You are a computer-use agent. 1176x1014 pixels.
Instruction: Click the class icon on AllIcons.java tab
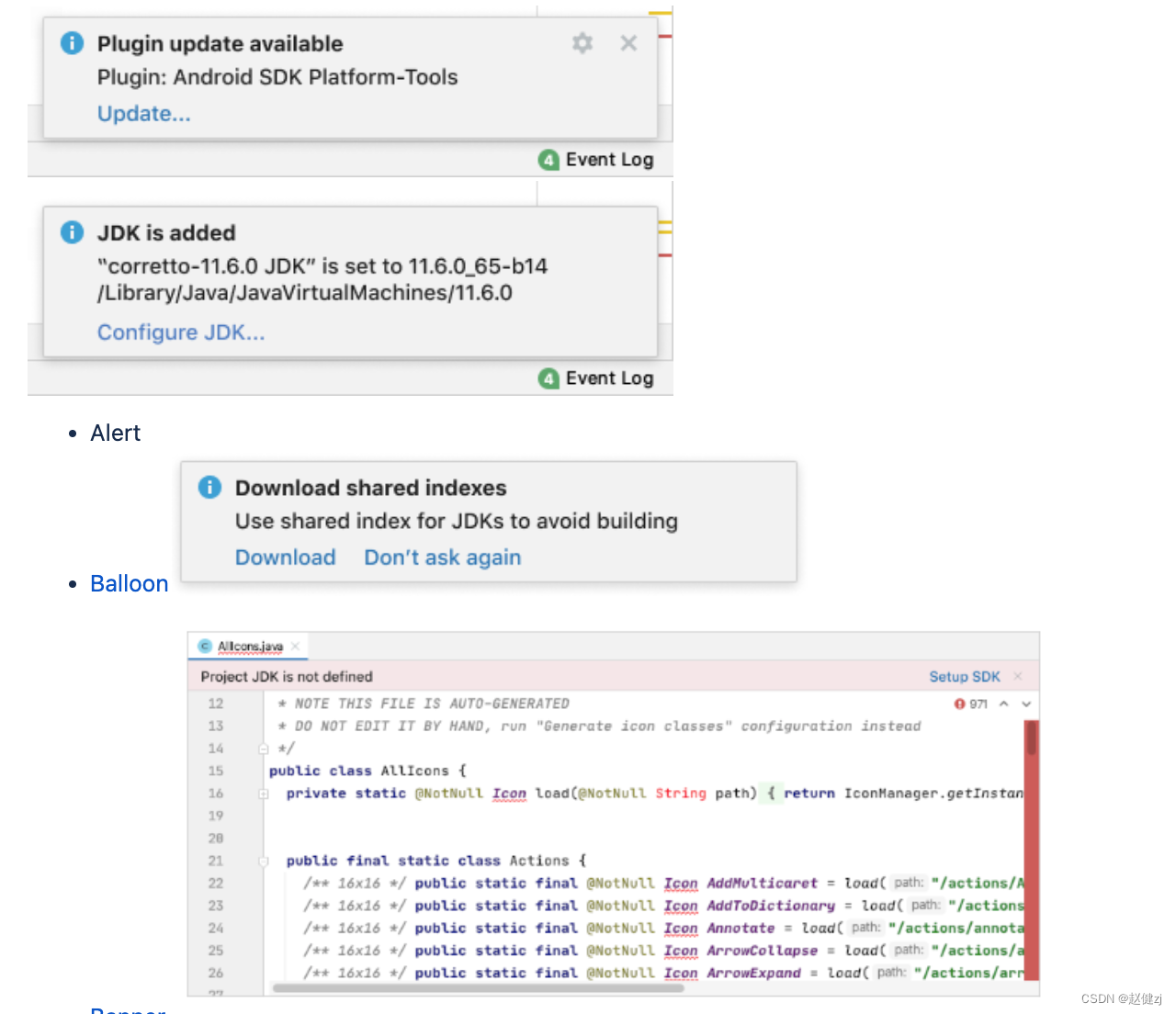click(x=205, y=647)
